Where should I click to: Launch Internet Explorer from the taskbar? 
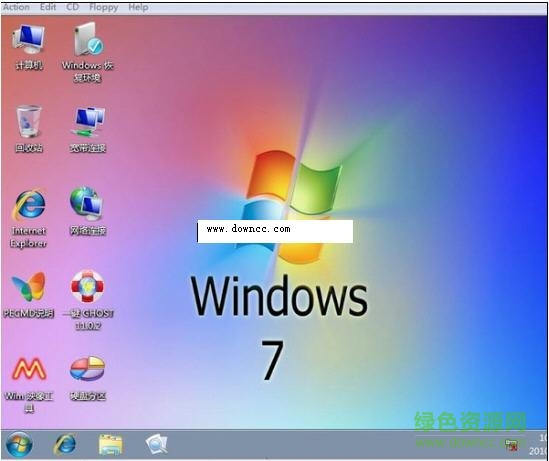[65, 444]
